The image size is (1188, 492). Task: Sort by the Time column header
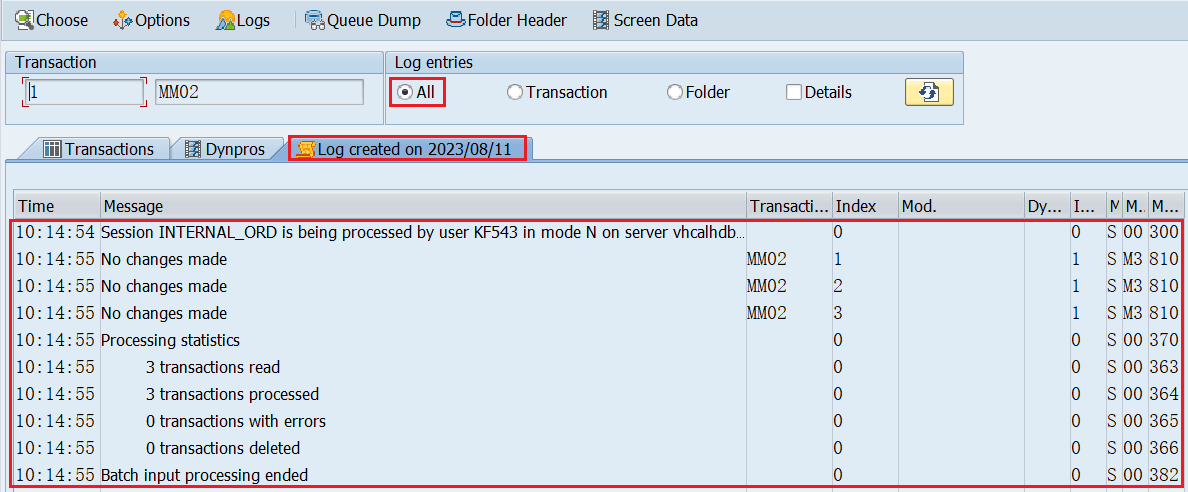click(x=57, y=205)
